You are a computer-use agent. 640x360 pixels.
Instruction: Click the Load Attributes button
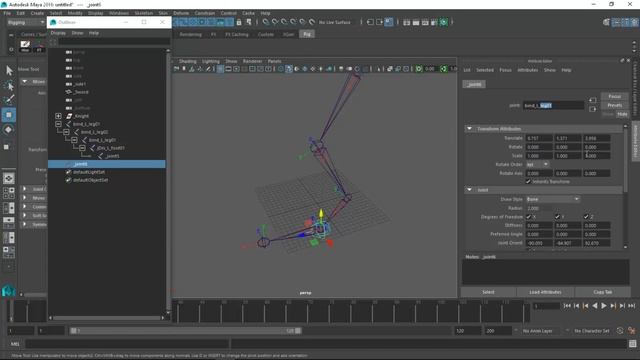[x=545, y=292]
